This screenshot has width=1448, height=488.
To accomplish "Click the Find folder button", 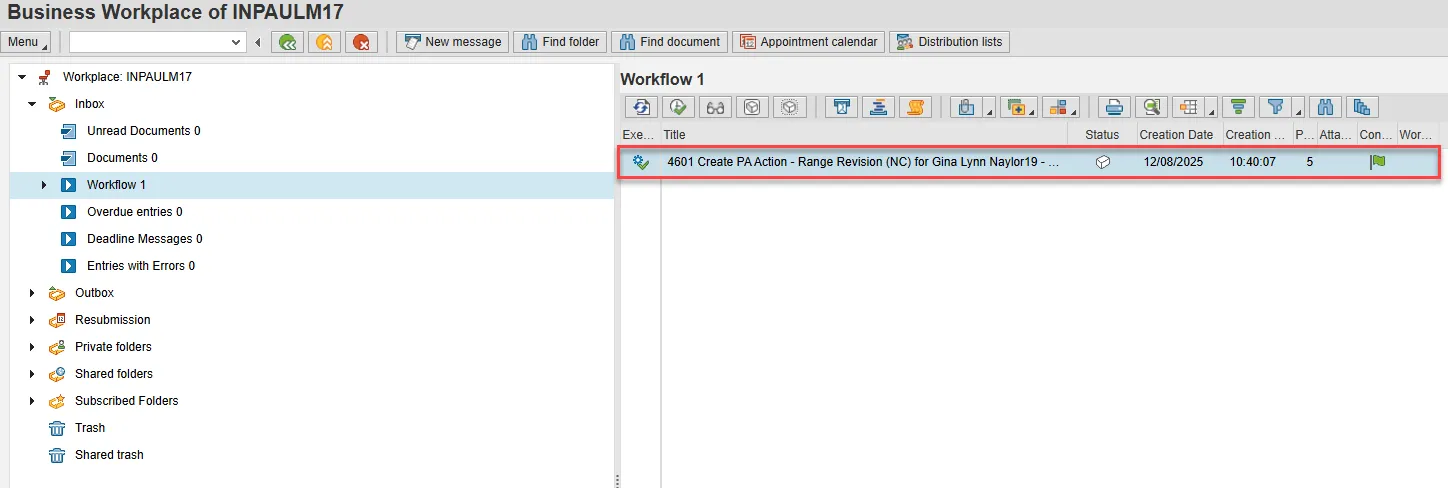I will click(x=559, y=42).
